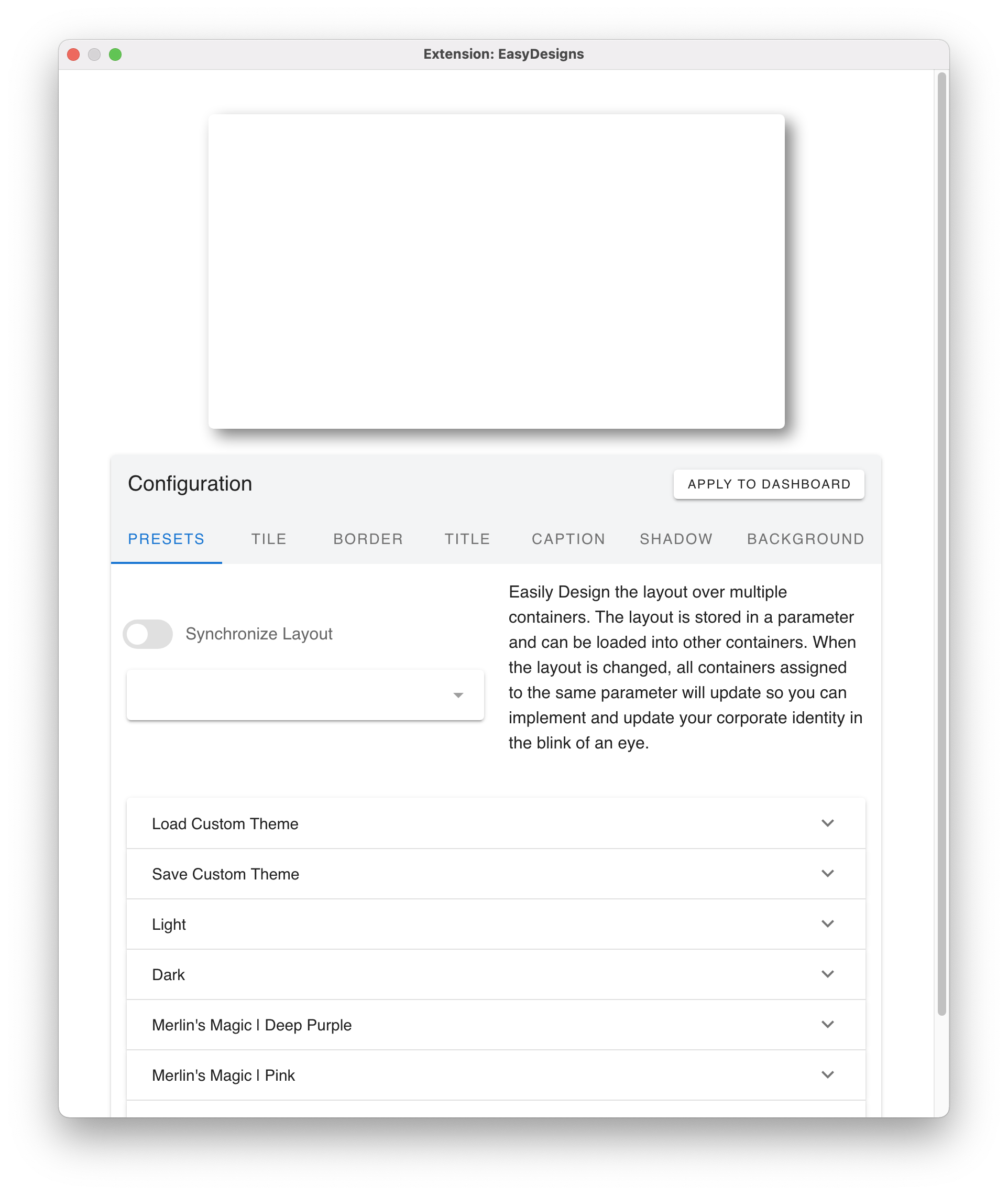Screen dimensions: 1008x1195
Task: Toggle the Synchronize Layout switch
Action: [147, 634]
